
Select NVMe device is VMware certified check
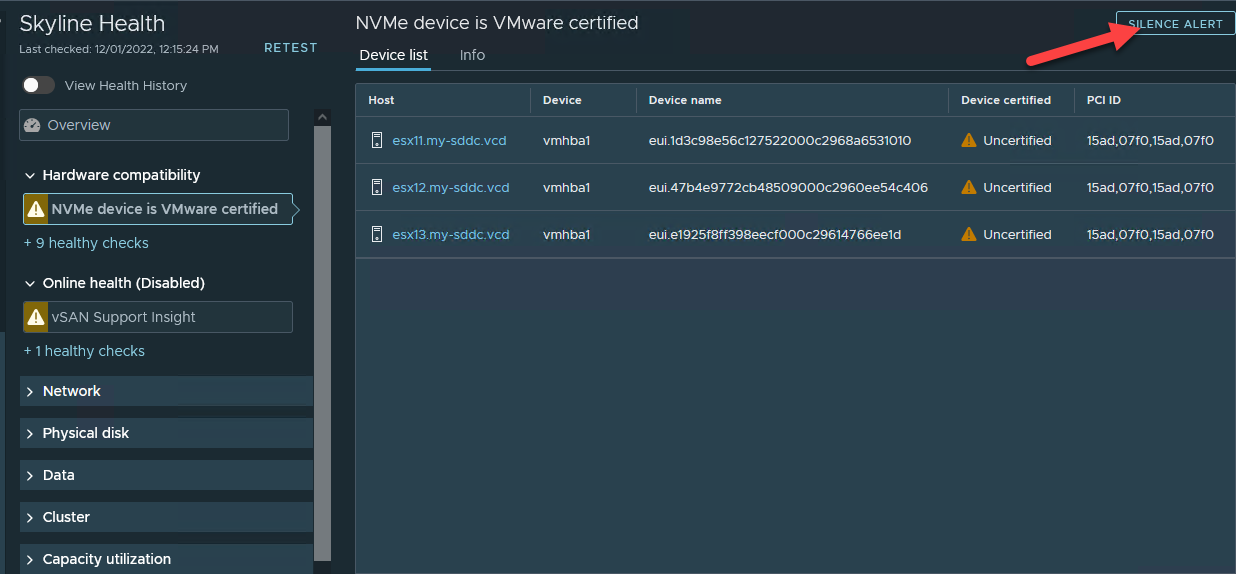click(x=158, y=209)
